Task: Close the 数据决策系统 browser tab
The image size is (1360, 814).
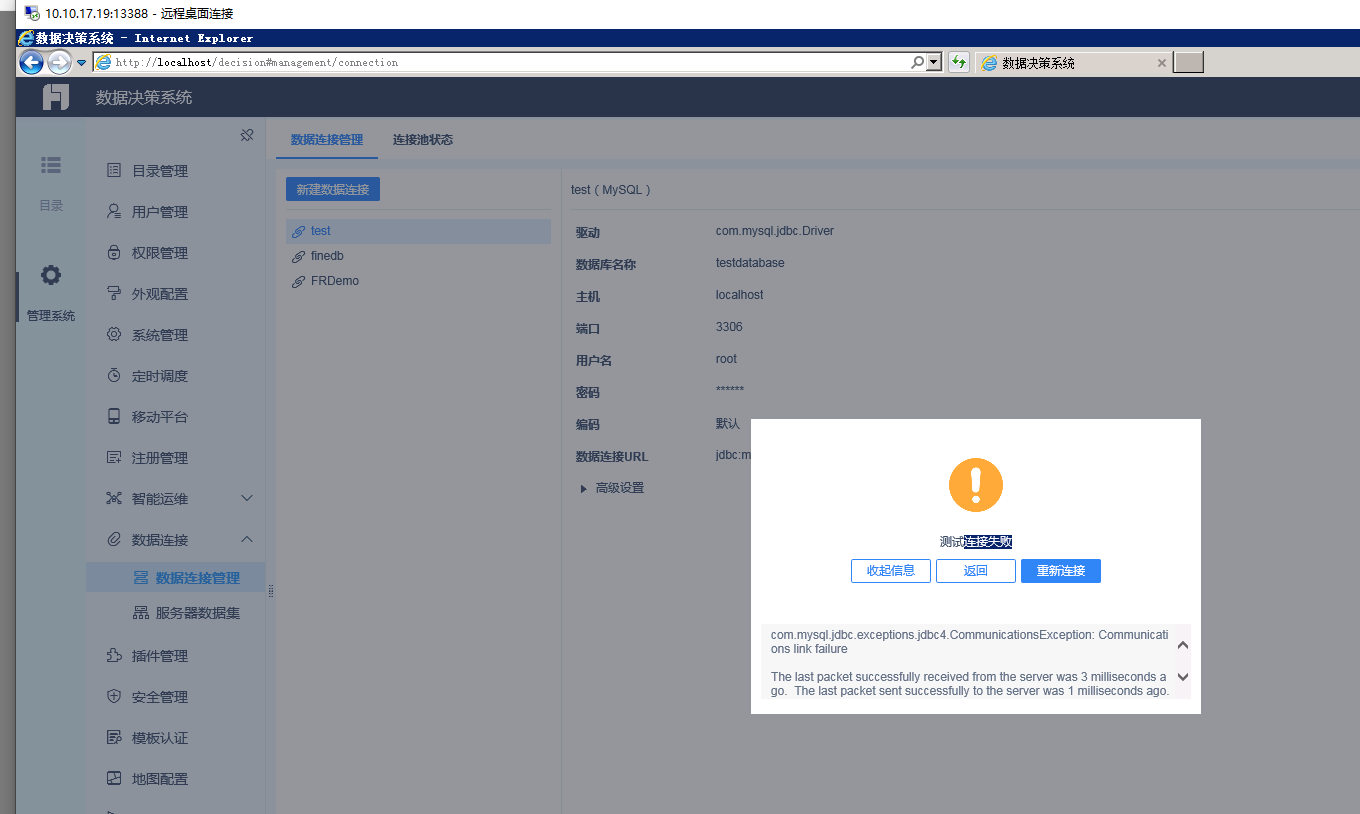Action: [x=1161, y=62]
